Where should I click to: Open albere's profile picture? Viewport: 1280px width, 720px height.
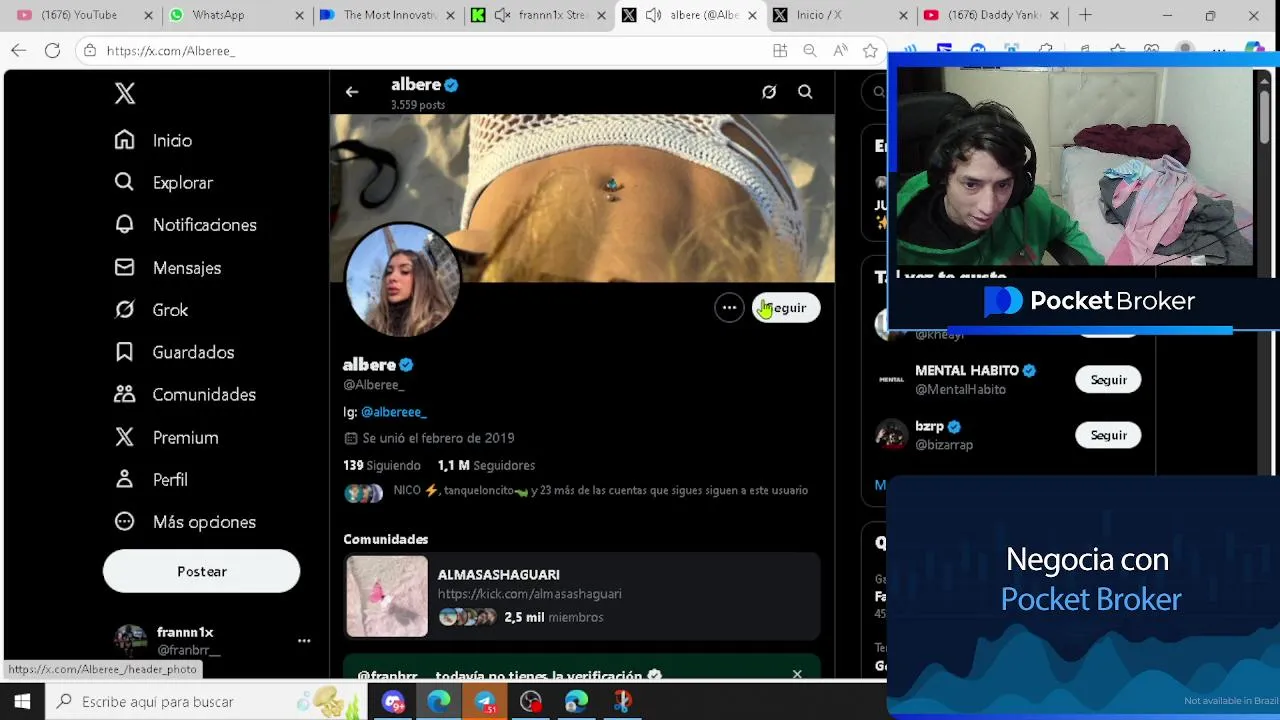(402, 279)
